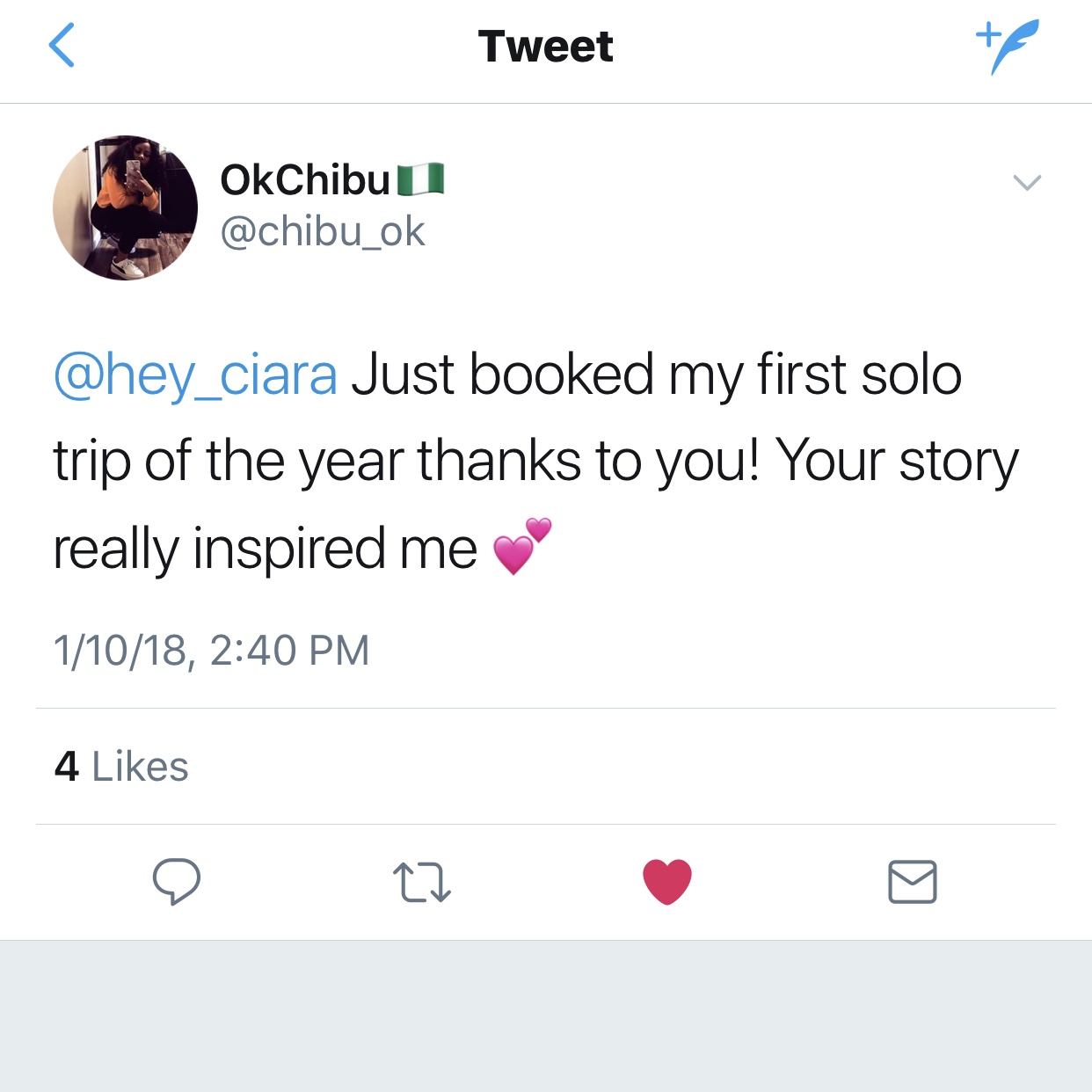1092x1092 pixels.
Task: Share tweet via envelope message icon
Action: point(913,882)
